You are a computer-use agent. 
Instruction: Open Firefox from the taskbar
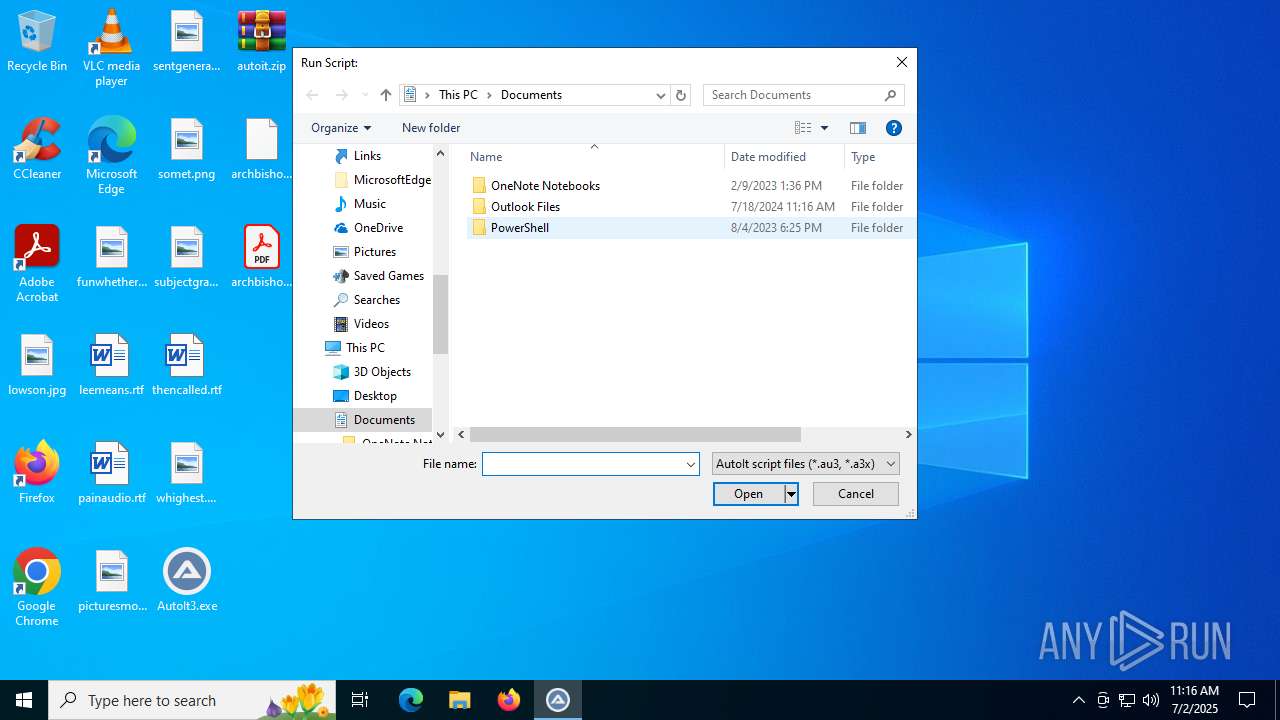point(509,700)
